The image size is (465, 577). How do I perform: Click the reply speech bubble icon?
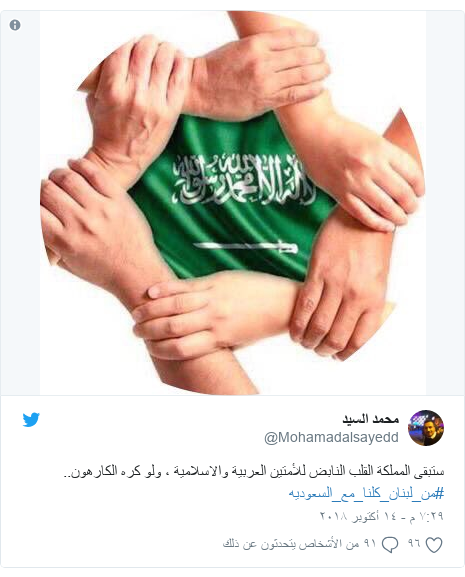coord(390,545)
